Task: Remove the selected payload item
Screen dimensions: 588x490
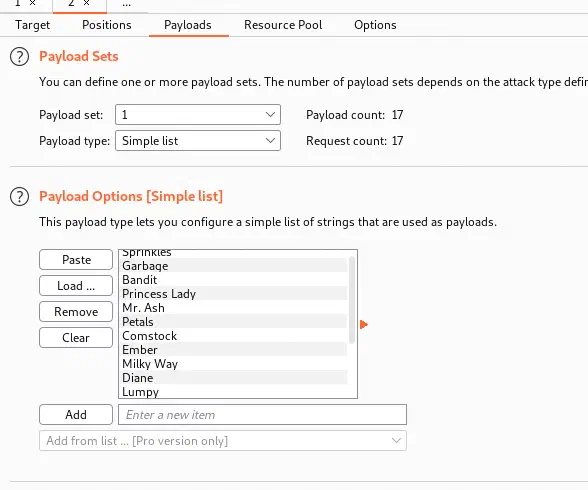Action: [76, 312]
